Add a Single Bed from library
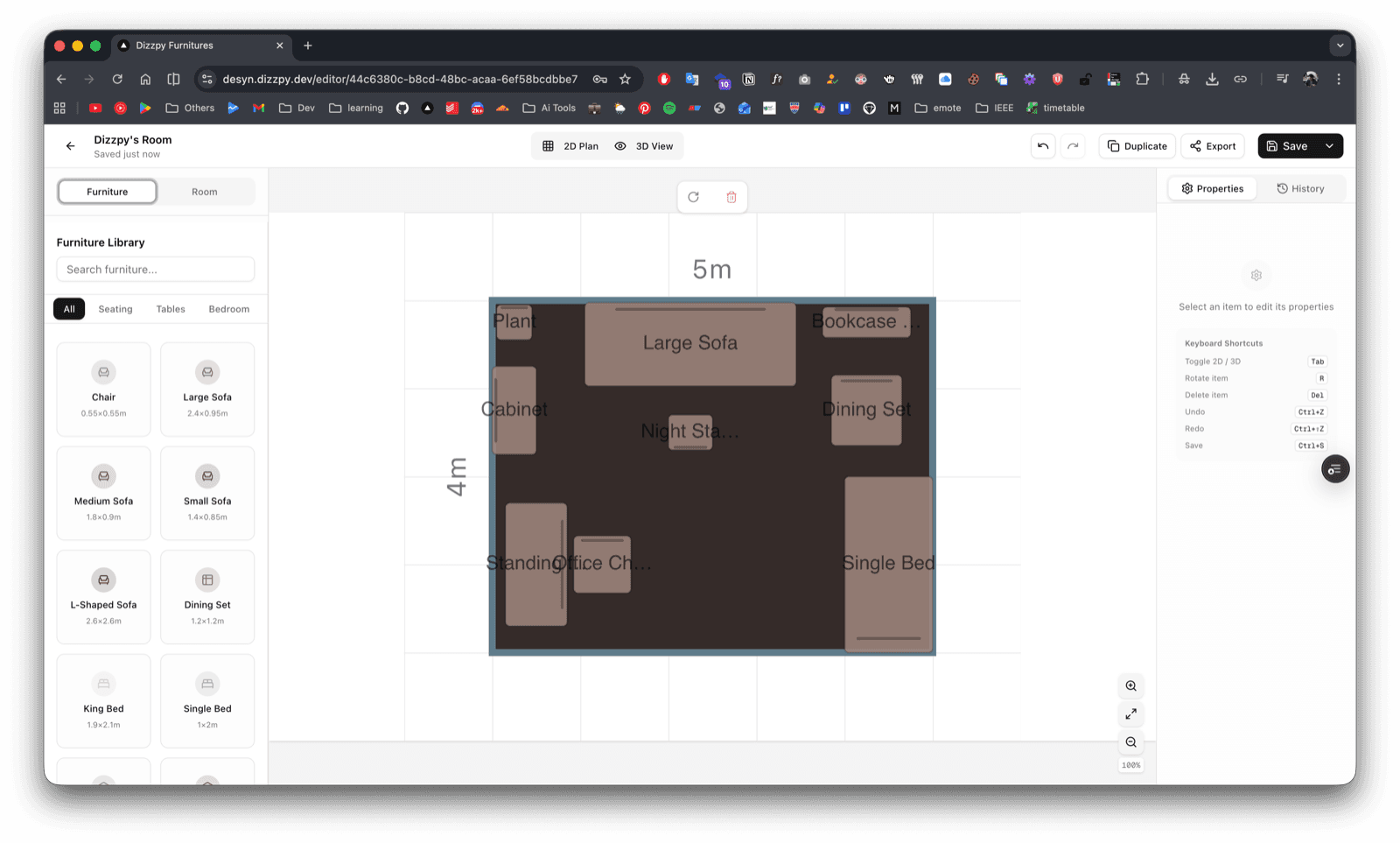The height and width of the screenshot is (843, 1400). (207, 701)
